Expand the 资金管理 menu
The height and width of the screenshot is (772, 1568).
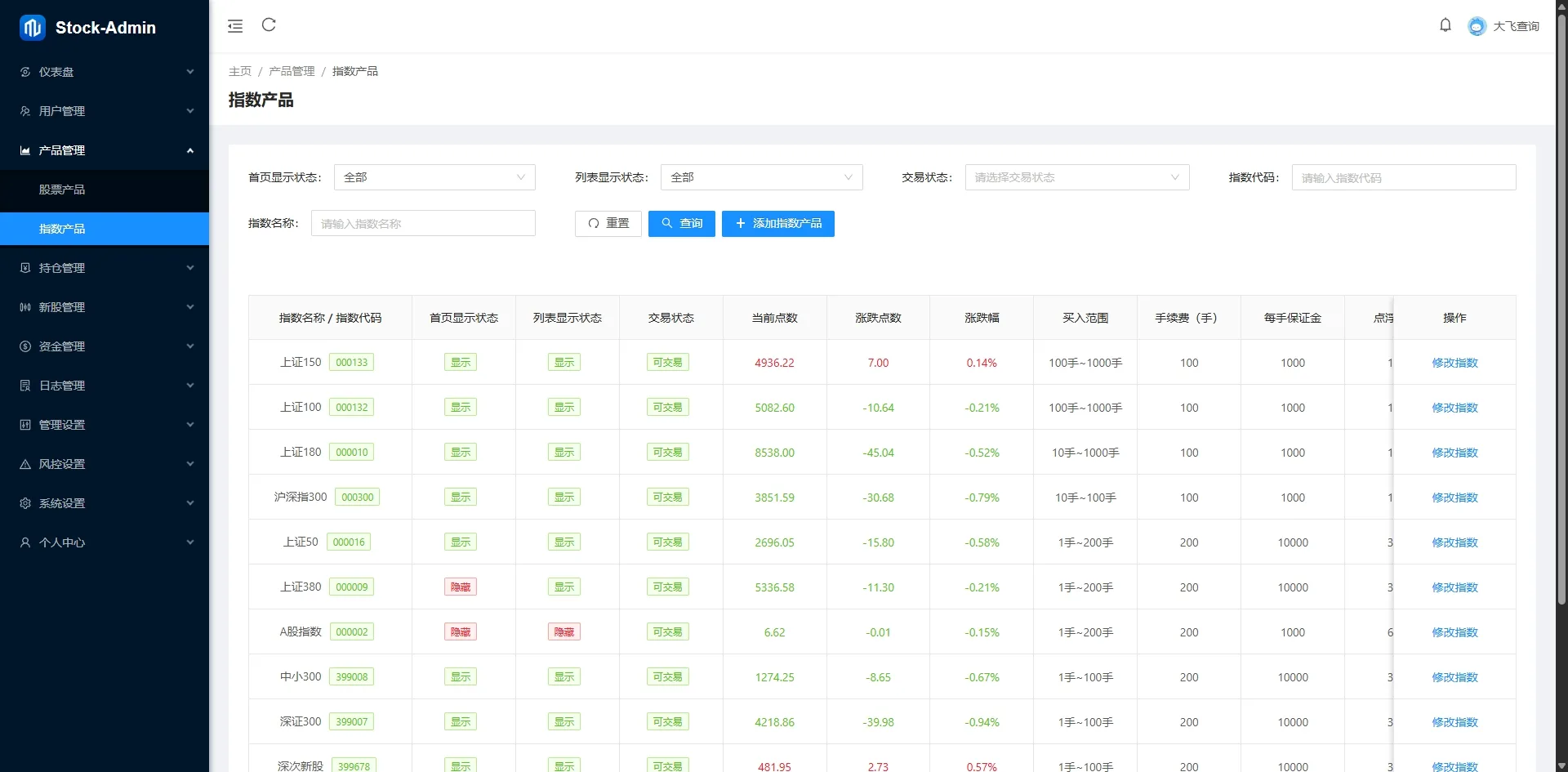coord(105,346)
